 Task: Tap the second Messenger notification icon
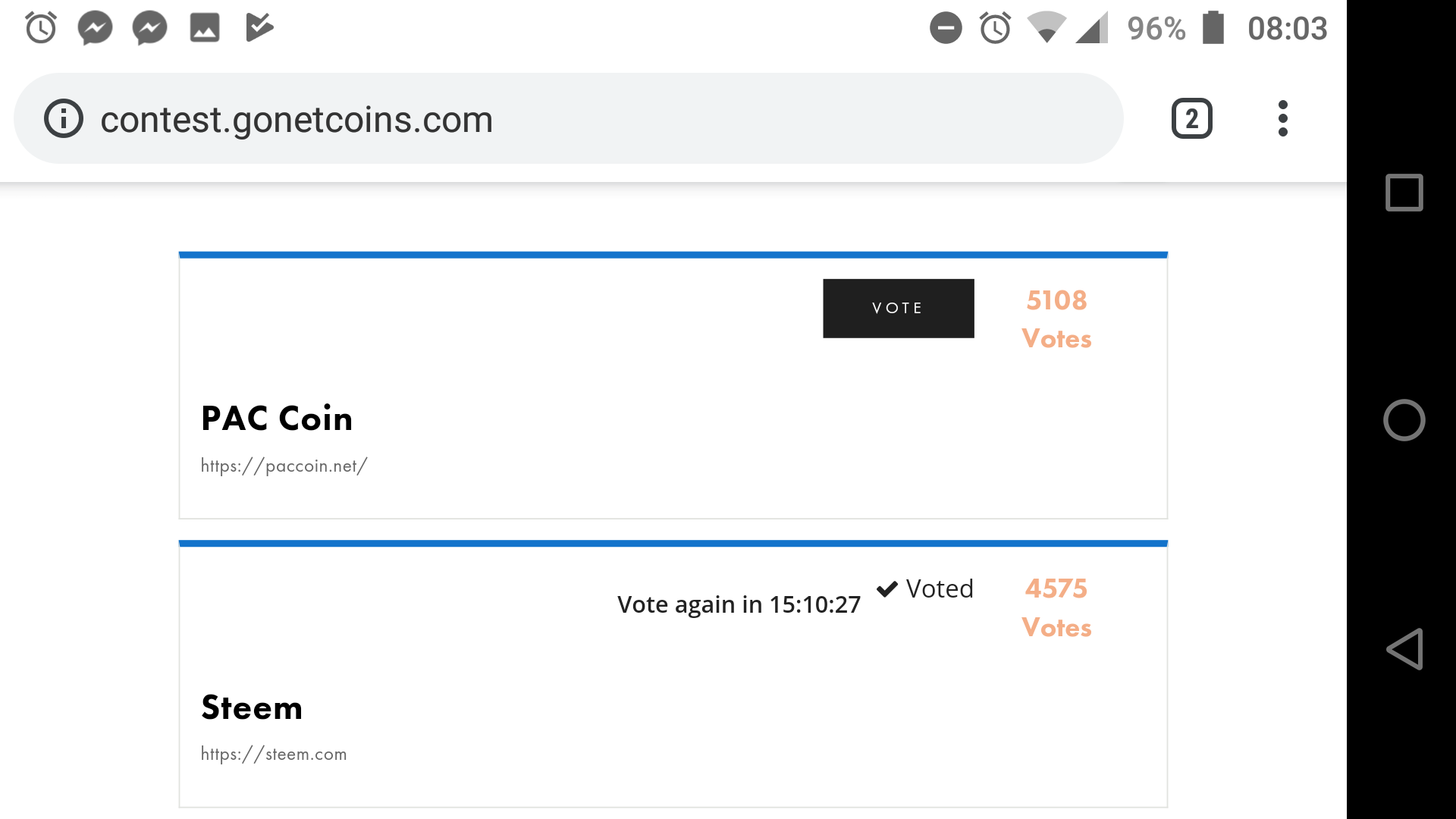coord(150,29)
